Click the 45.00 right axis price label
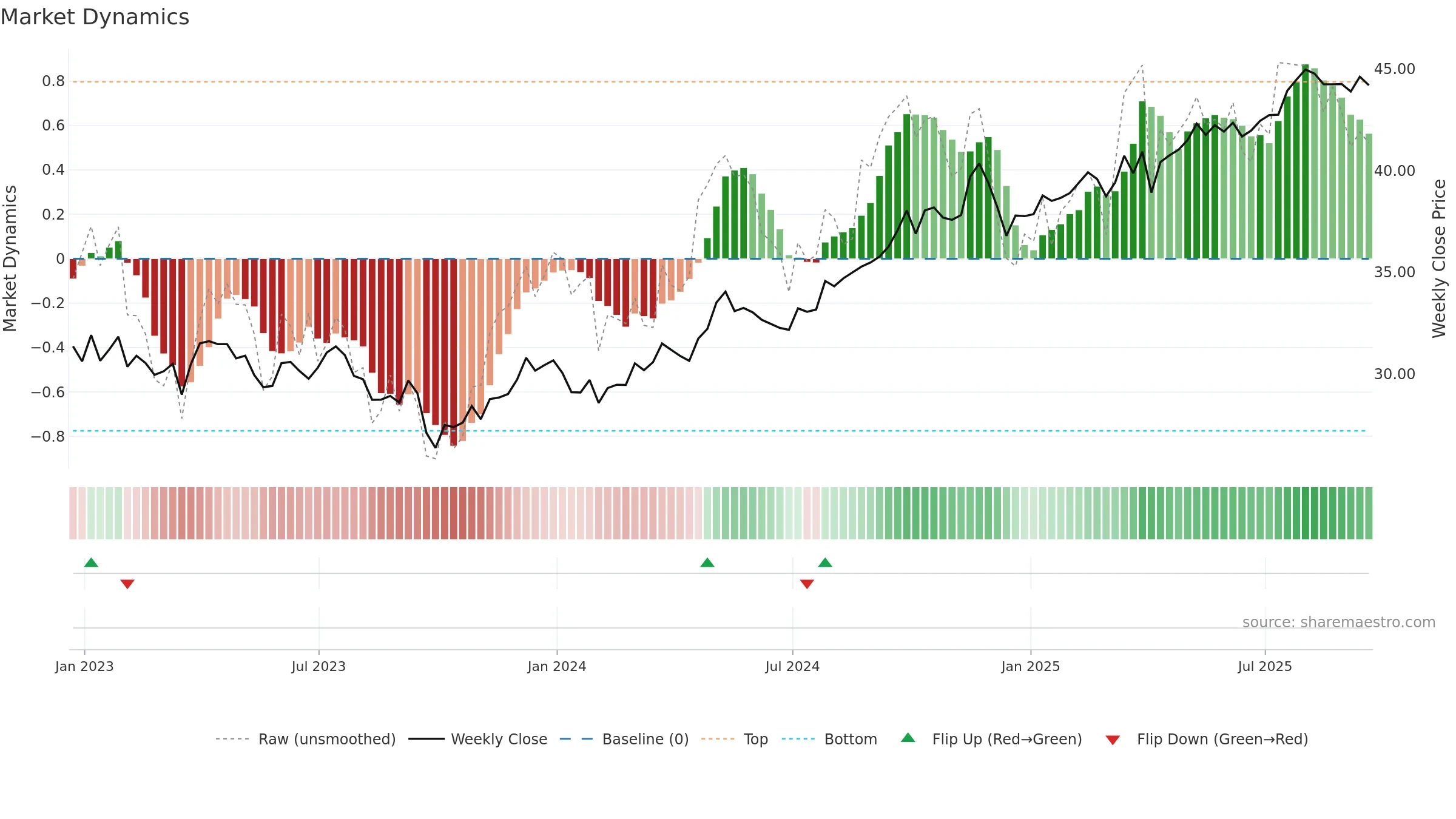 click(1395, 69)
